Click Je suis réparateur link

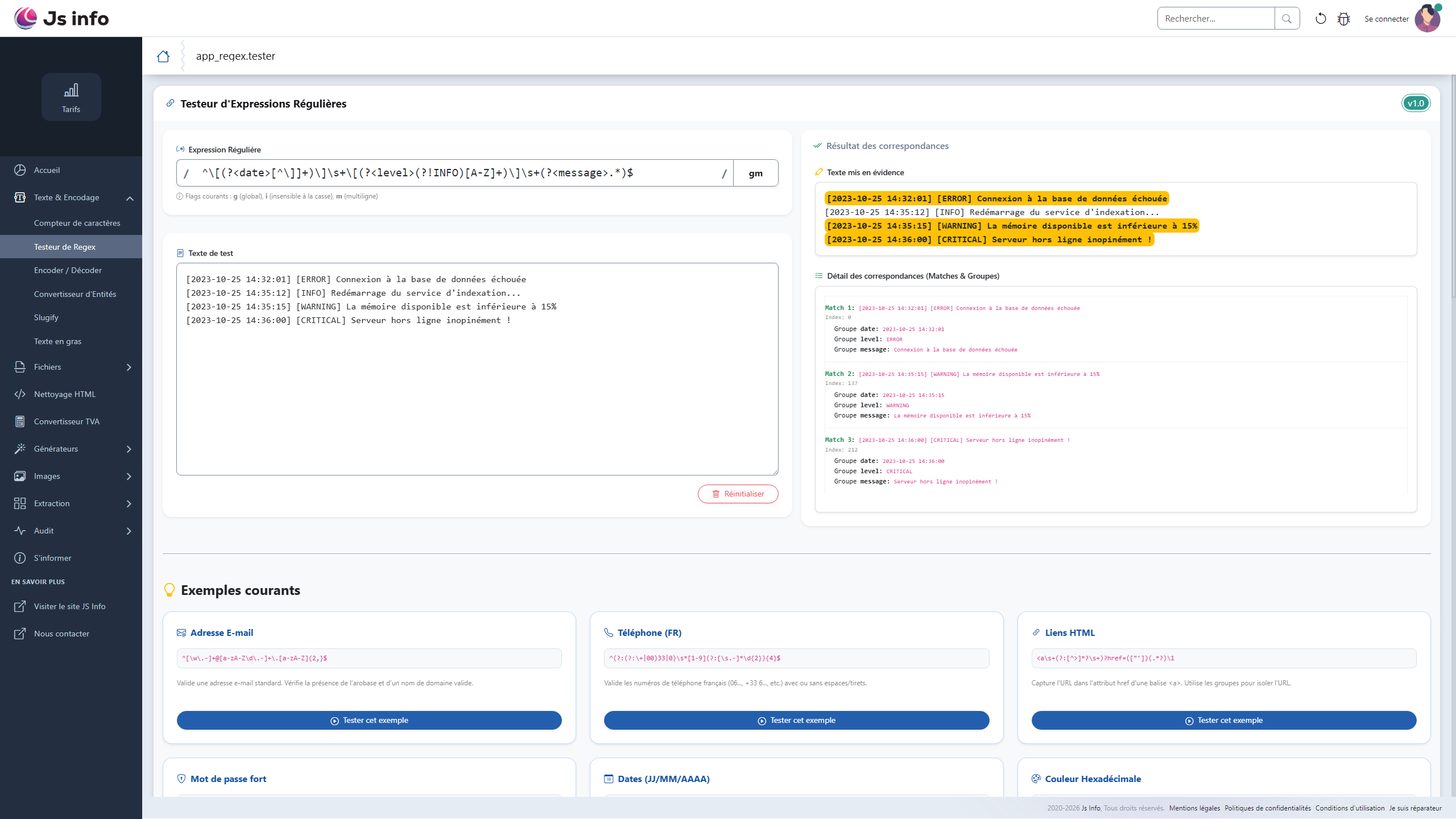coord(1415,808)
